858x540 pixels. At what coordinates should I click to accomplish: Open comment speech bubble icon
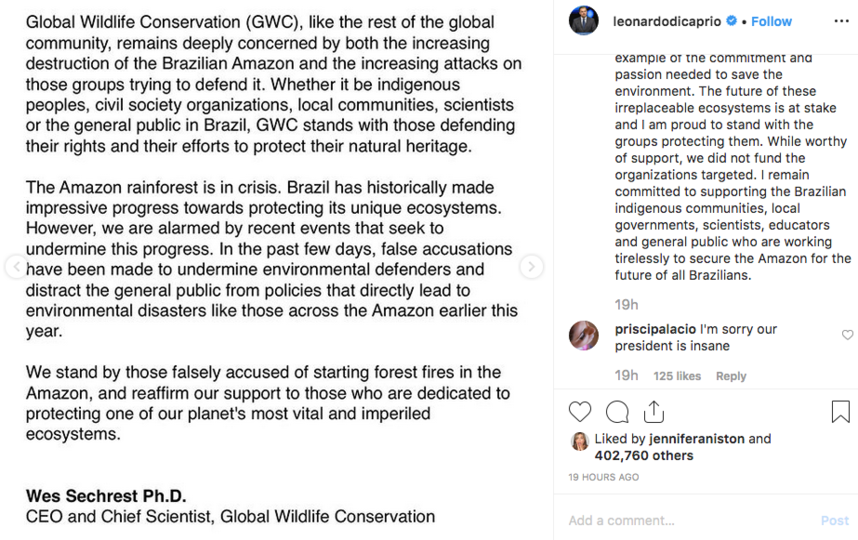click(x=617, y=412)
